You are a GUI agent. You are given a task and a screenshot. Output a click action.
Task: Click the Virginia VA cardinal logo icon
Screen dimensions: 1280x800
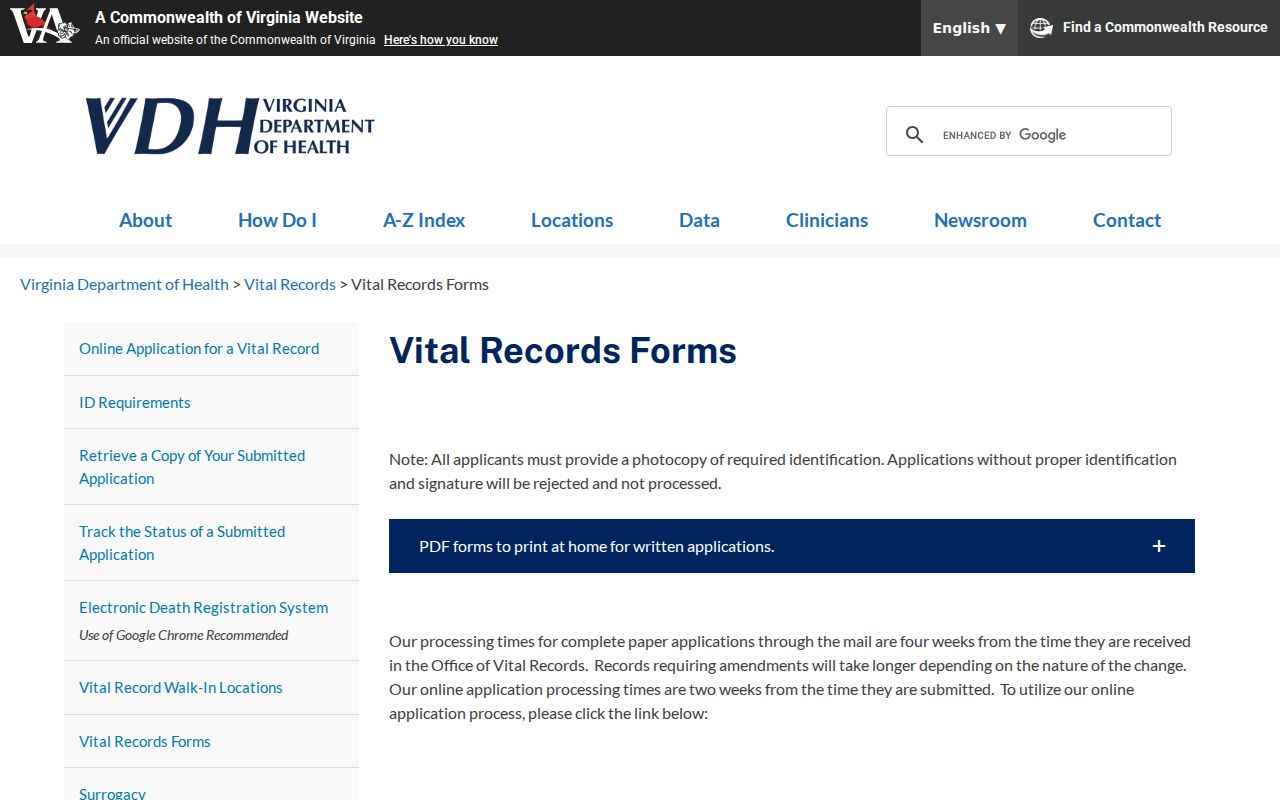[x=44, y=24]
